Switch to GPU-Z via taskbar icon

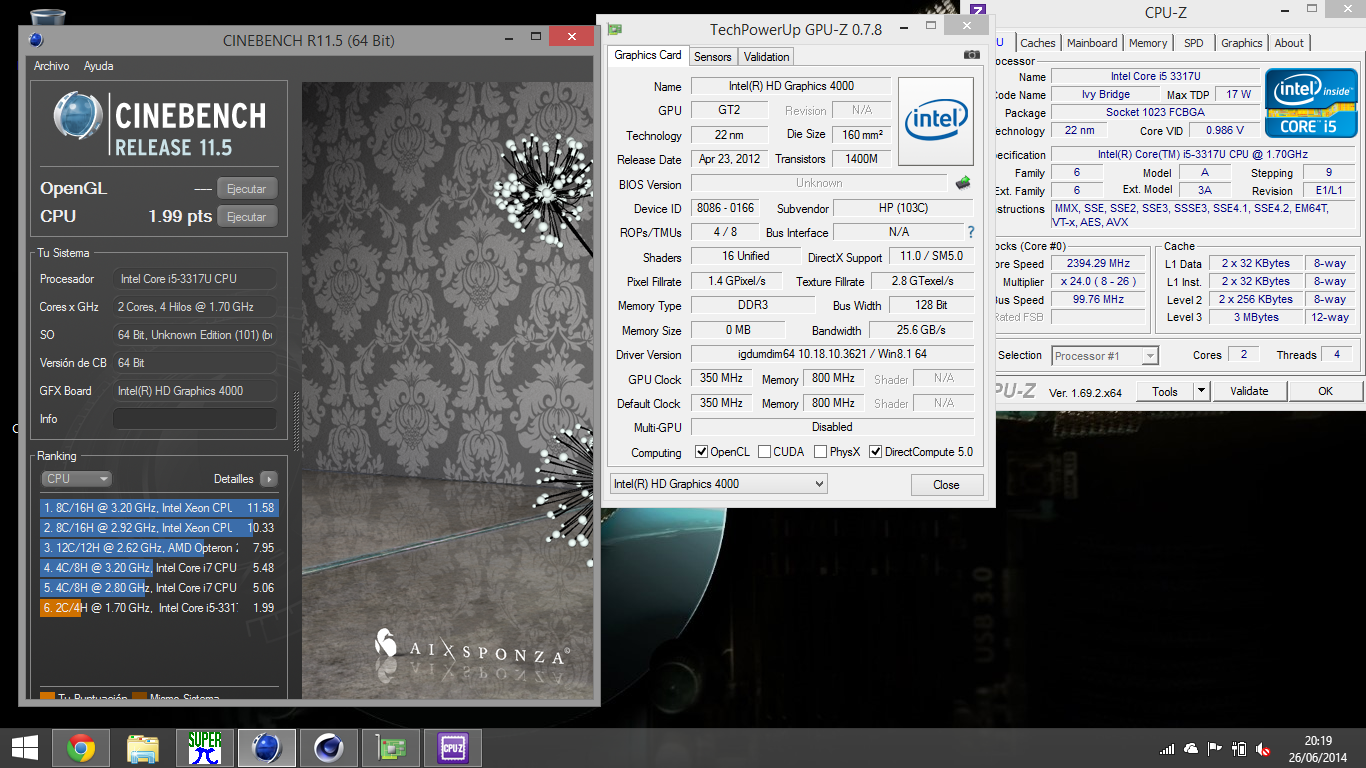[391, 748]
